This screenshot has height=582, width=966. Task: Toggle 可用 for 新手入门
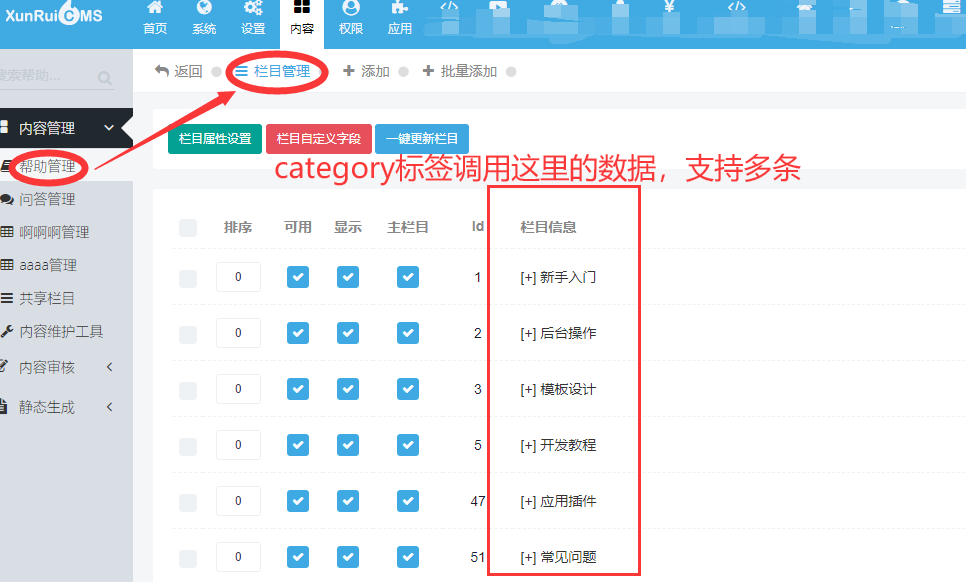tap(298, 277)
